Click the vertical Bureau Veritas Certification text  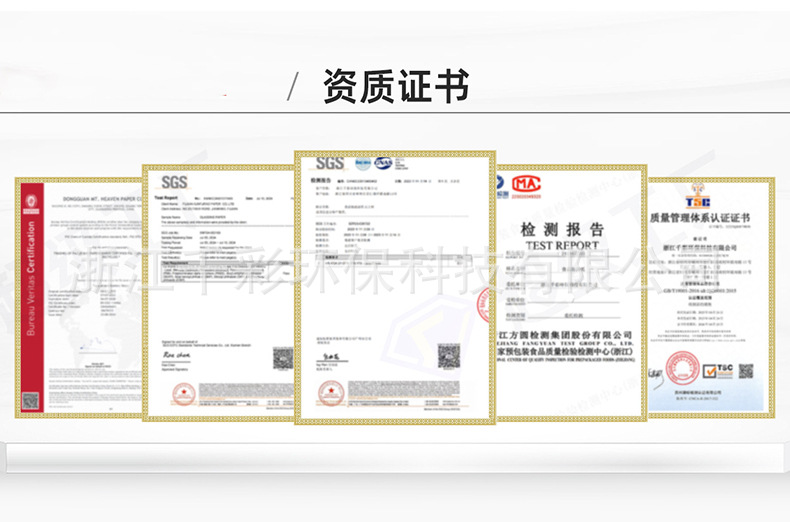pos(31,278)
